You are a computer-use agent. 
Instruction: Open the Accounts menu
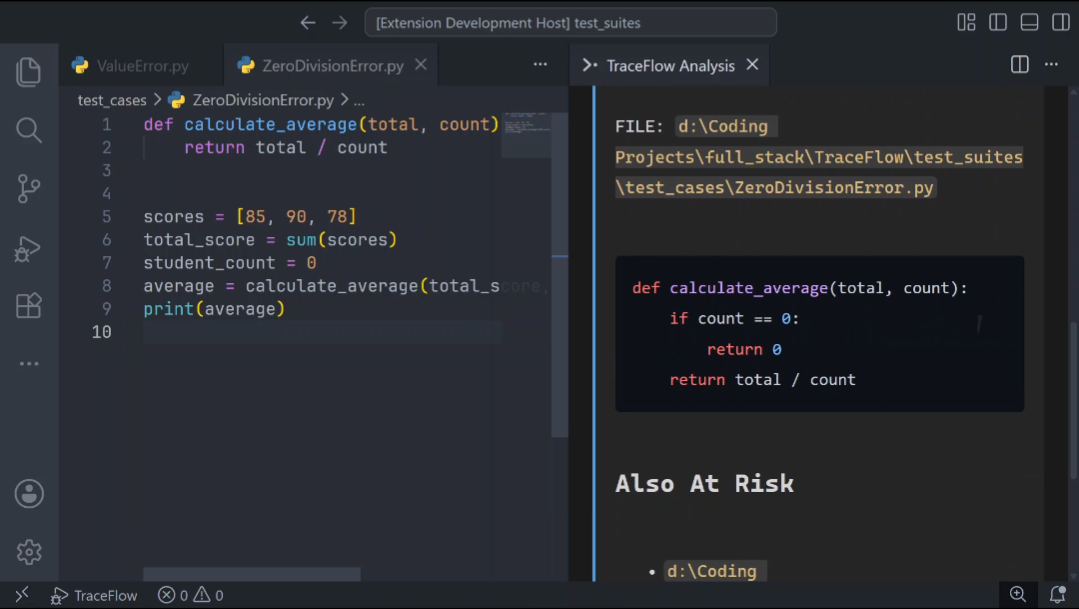tap(29, 493)
